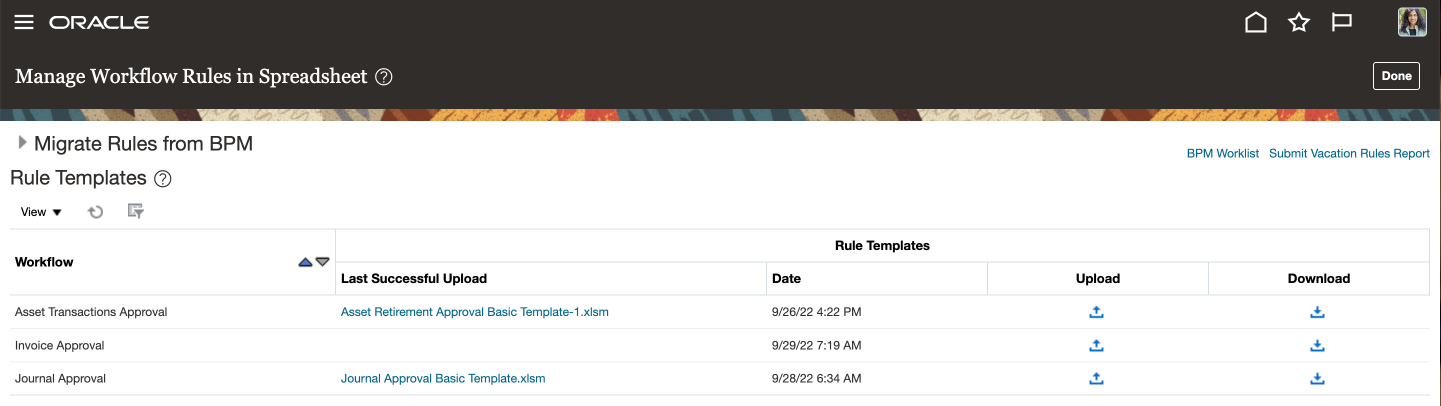Sort Workflow column ascending
The image size is (1441, 406).
[x=305, y=262]
